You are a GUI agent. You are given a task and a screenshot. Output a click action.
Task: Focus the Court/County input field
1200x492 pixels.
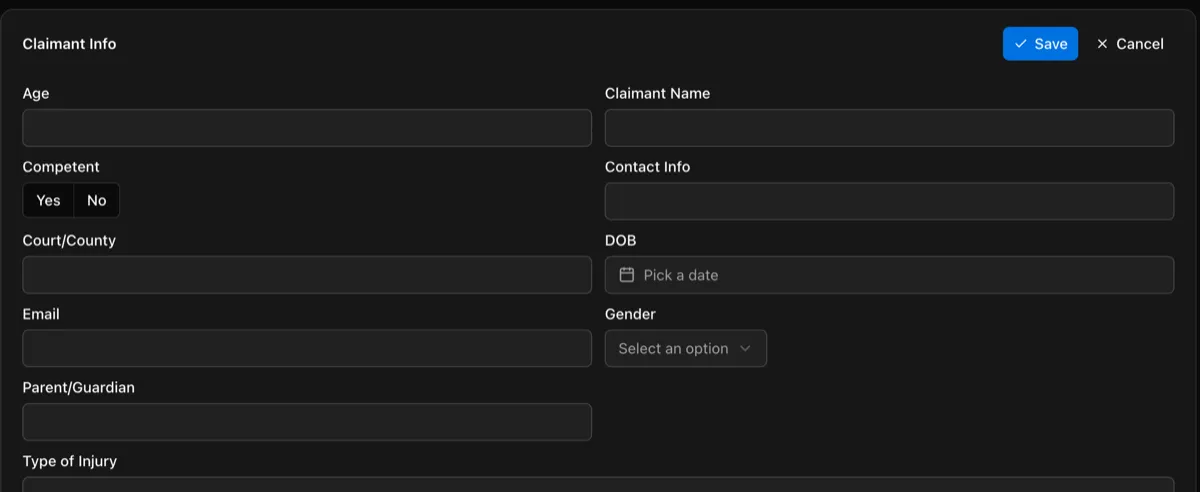coord(307,275)
